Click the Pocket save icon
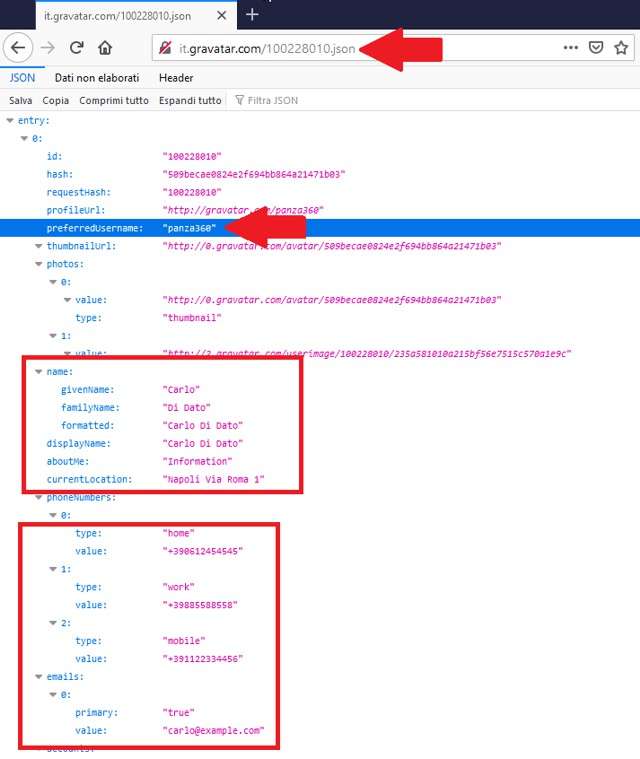 pyautogui.click(x=596, y=48)
